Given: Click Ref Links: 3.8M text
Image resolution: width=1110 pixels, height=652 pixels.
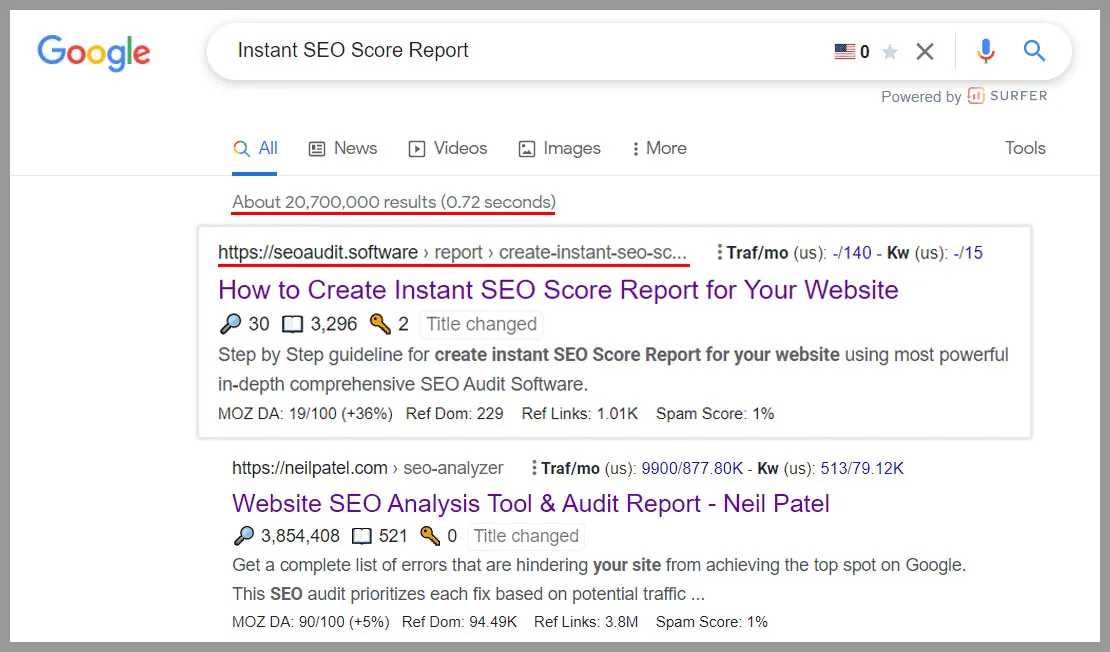Looking at the screenshot, I should click(x=586, y=622).
